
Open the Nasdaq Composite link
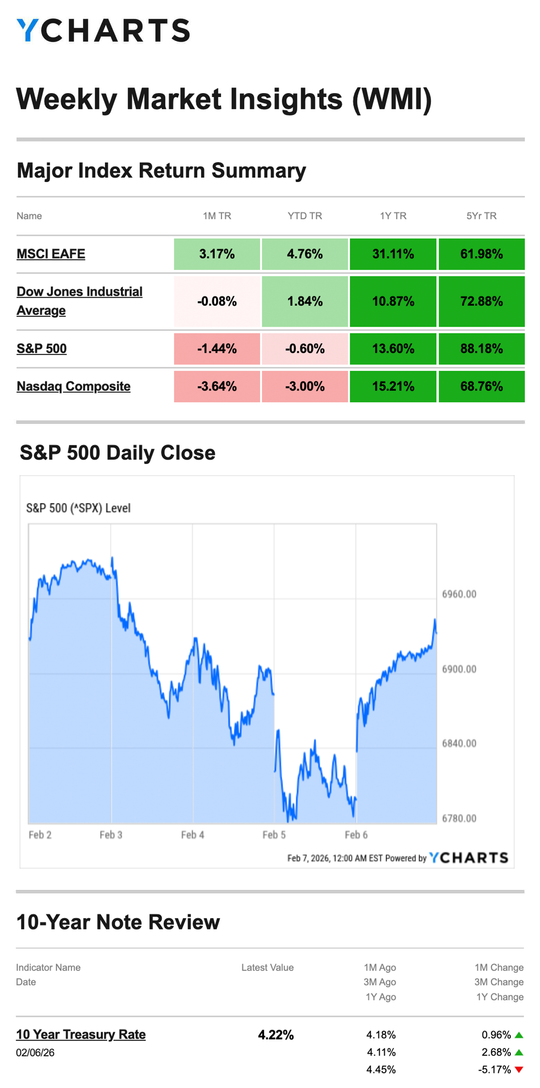click(x=74, y=386)
